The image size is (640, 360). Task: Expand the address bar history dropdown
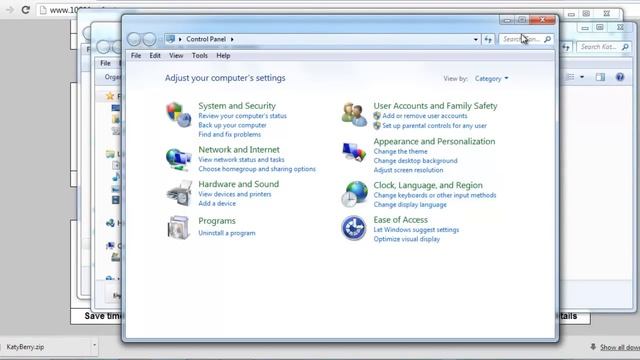click(476, 39)
